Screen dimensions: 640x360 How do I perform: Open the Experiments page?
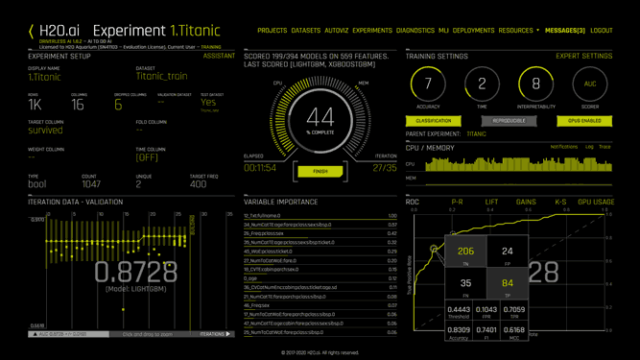[x=372, y=31]
